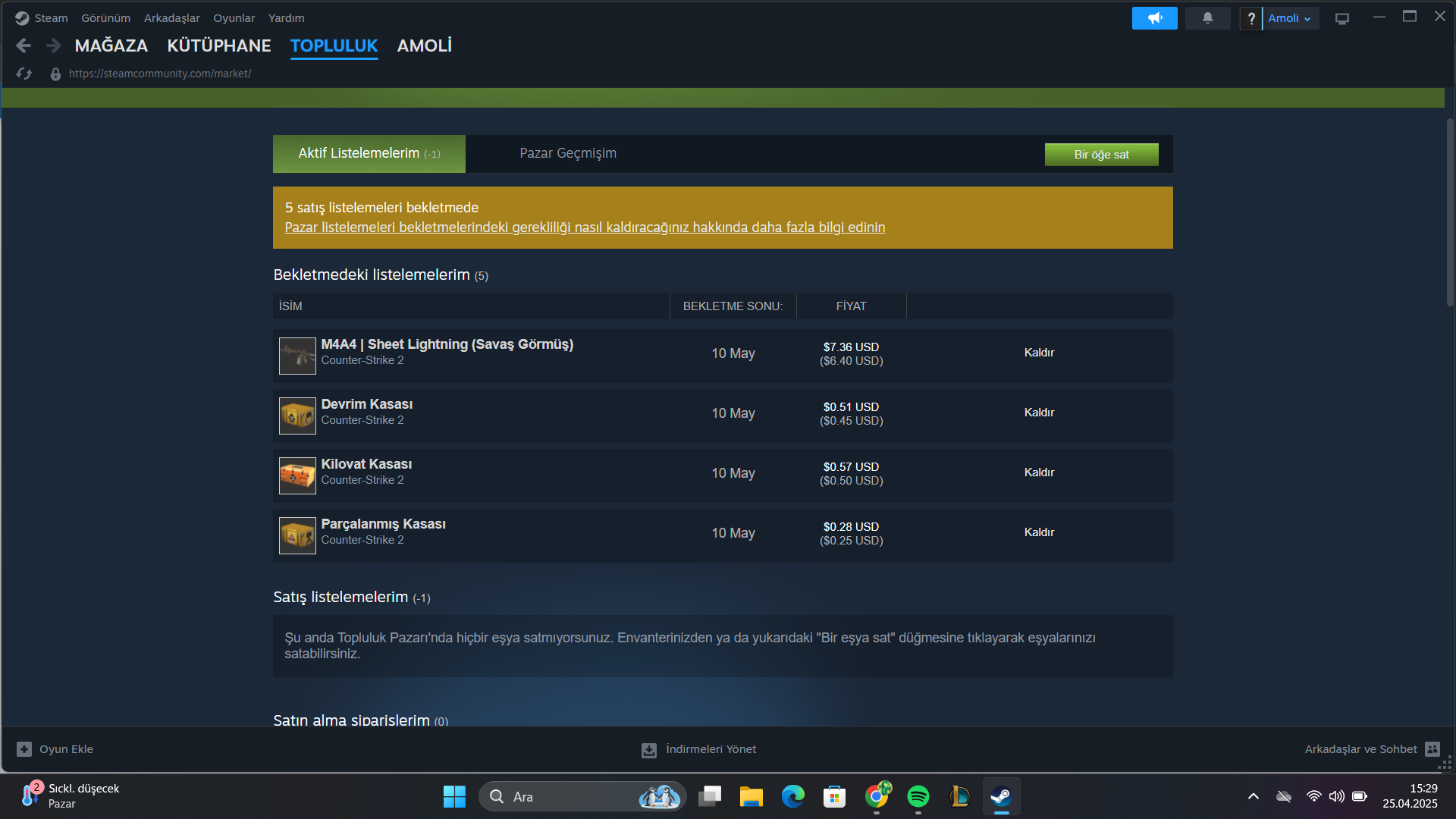The width and height of the screenshot is (1456, 819).
Task: Go back with the left arrow
Action: click(24, 45)
